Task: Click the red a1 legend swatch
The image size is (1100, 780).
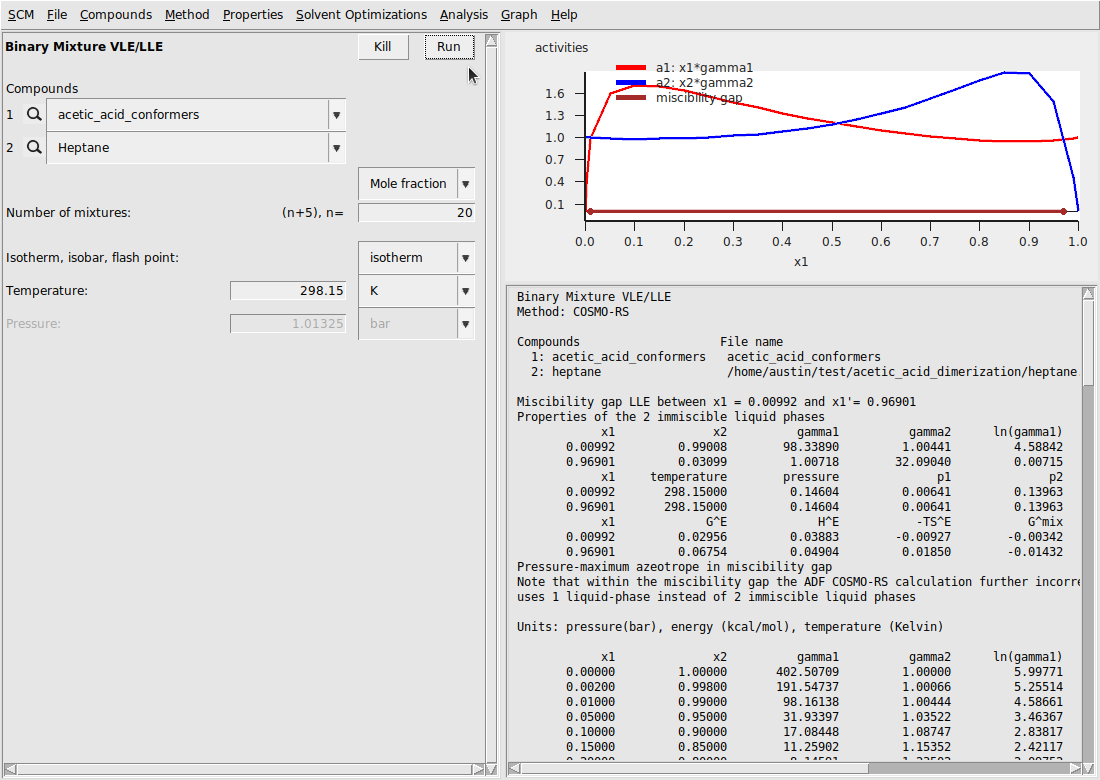Action: click(631, 68)
